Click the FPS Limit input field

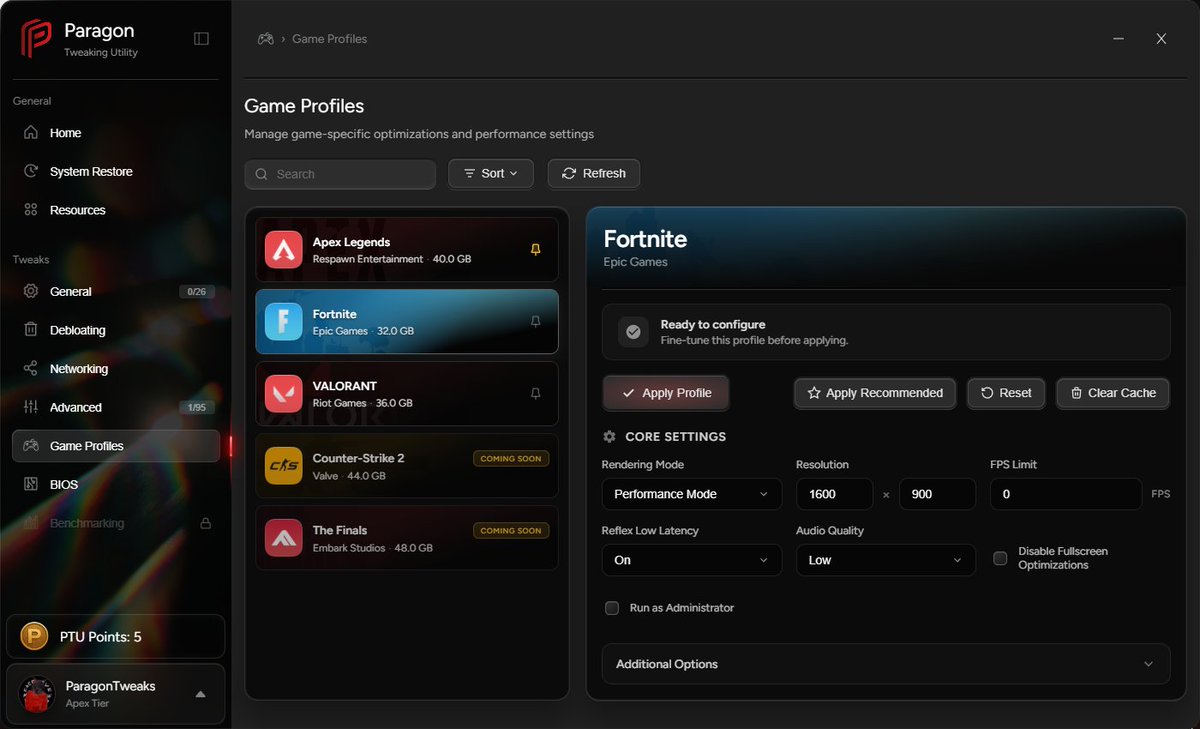[1066, 494]
